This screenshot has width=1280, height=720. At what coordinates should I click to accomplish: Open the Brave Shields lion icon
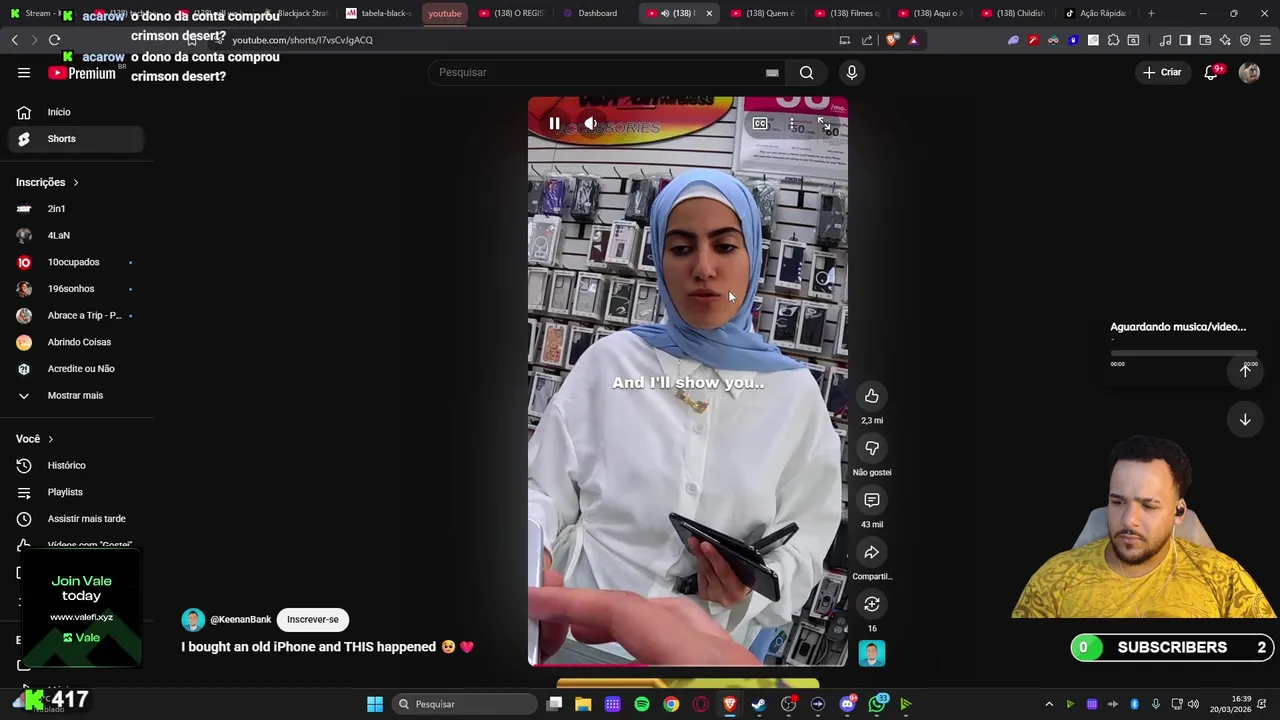tap(892, 40)
